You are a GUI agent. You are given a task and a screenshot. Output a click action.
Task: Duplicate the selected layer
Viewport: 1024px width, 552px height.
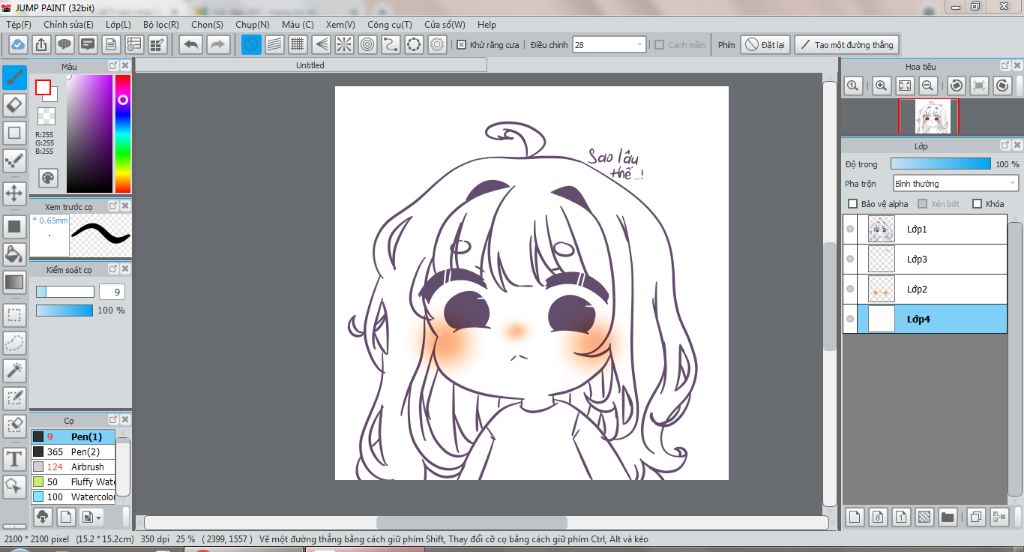coord(976,517)
